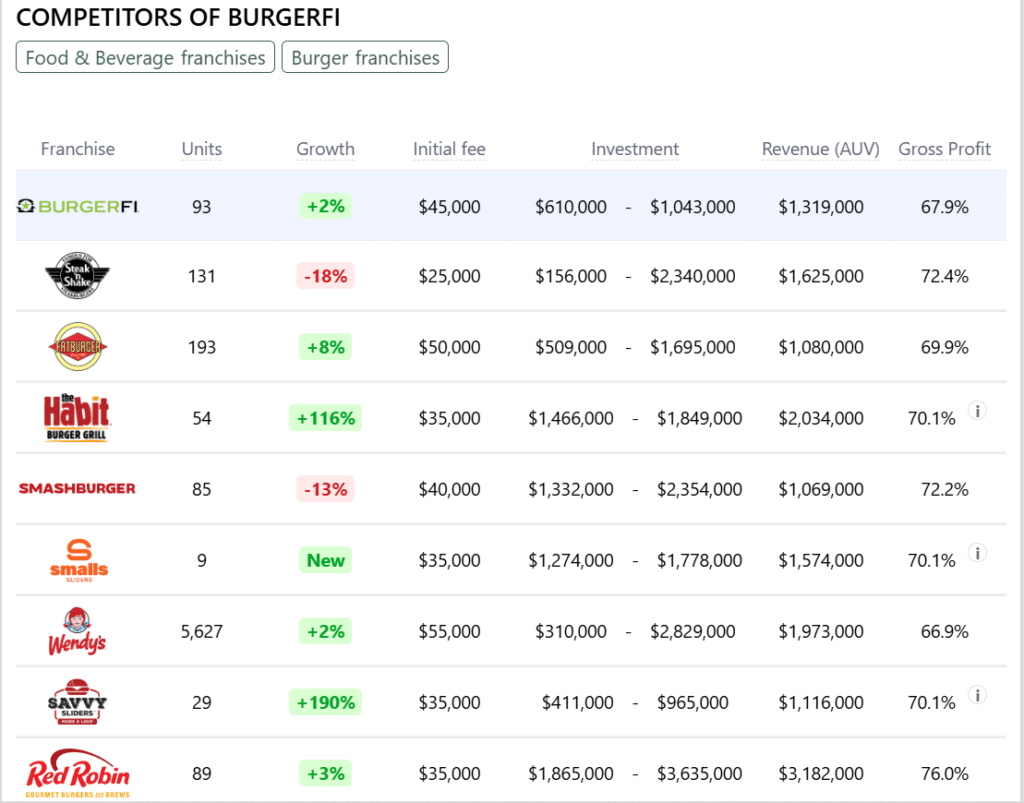Open the Red Robin logo
This screenshot has width=1024, height=803.
click(x=78, y=774)
